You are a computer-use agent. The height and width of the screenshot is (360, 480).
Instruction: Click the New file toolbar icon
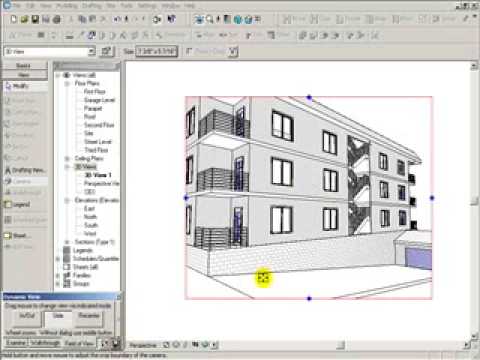(14, 20)
